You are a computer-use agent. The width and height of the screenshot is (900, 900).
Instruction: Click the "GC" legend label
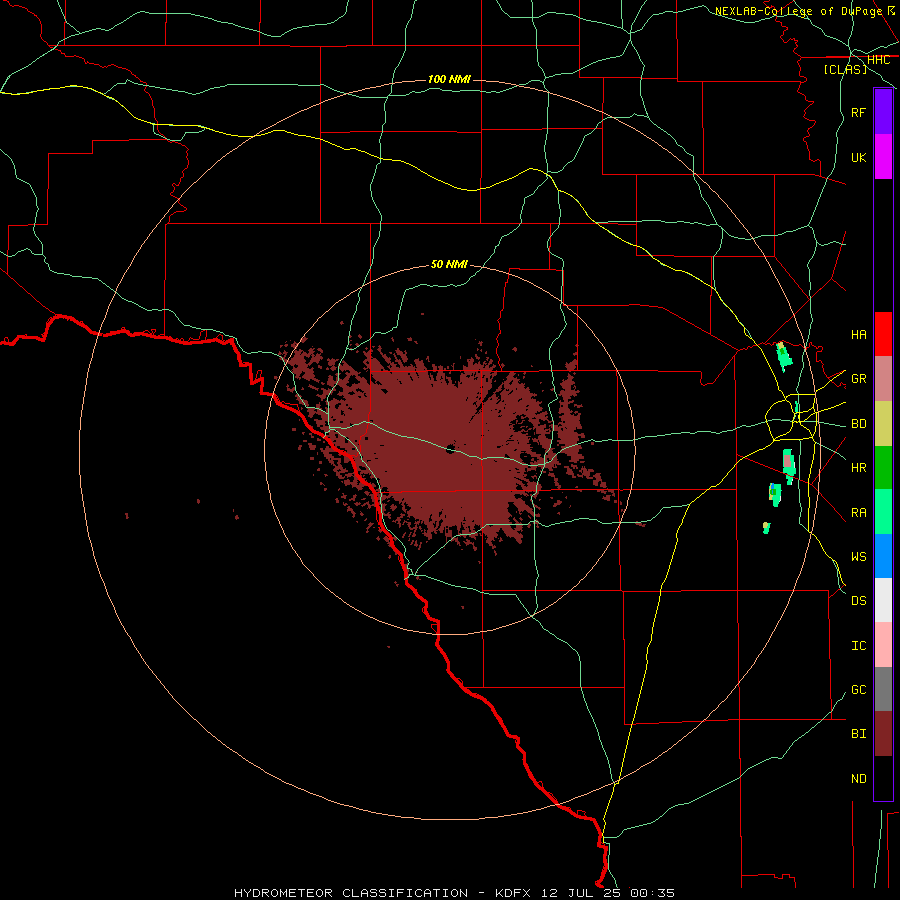click(x=858, y=690)
